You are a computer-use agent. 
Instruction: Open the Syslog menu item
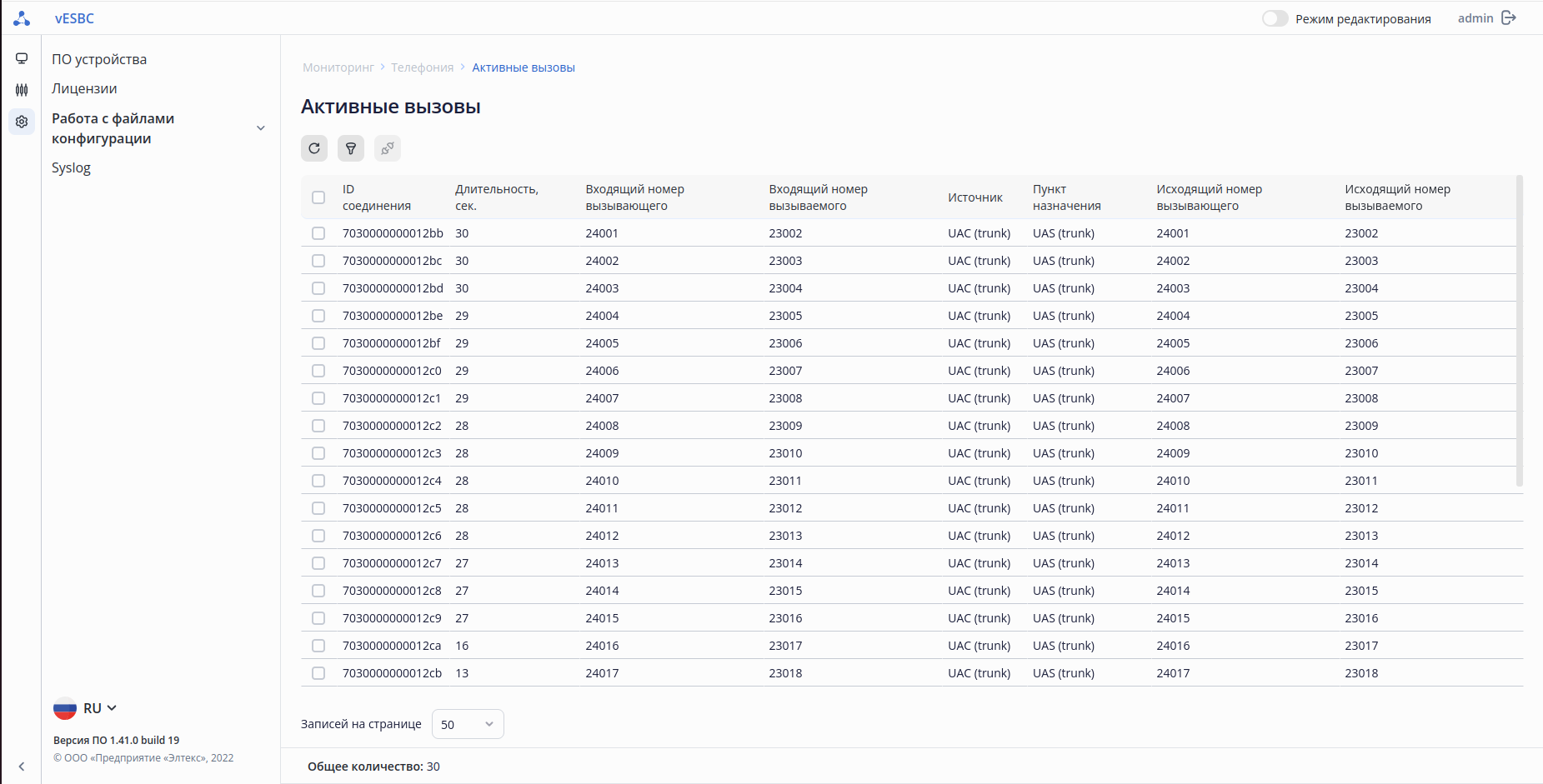(x=71, y=167)
